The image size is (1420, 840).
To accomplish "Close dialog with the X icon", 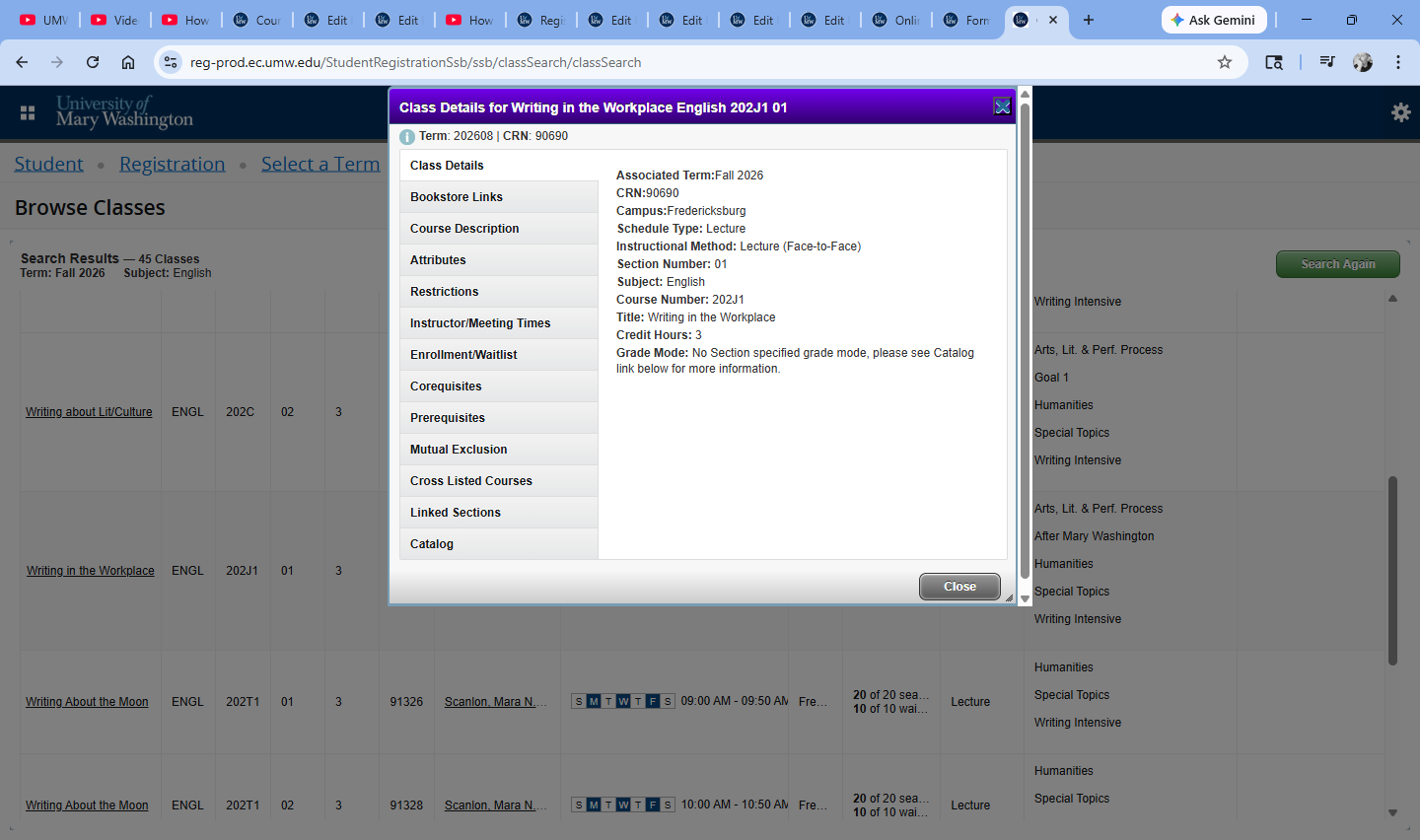I will (1002, 106).
